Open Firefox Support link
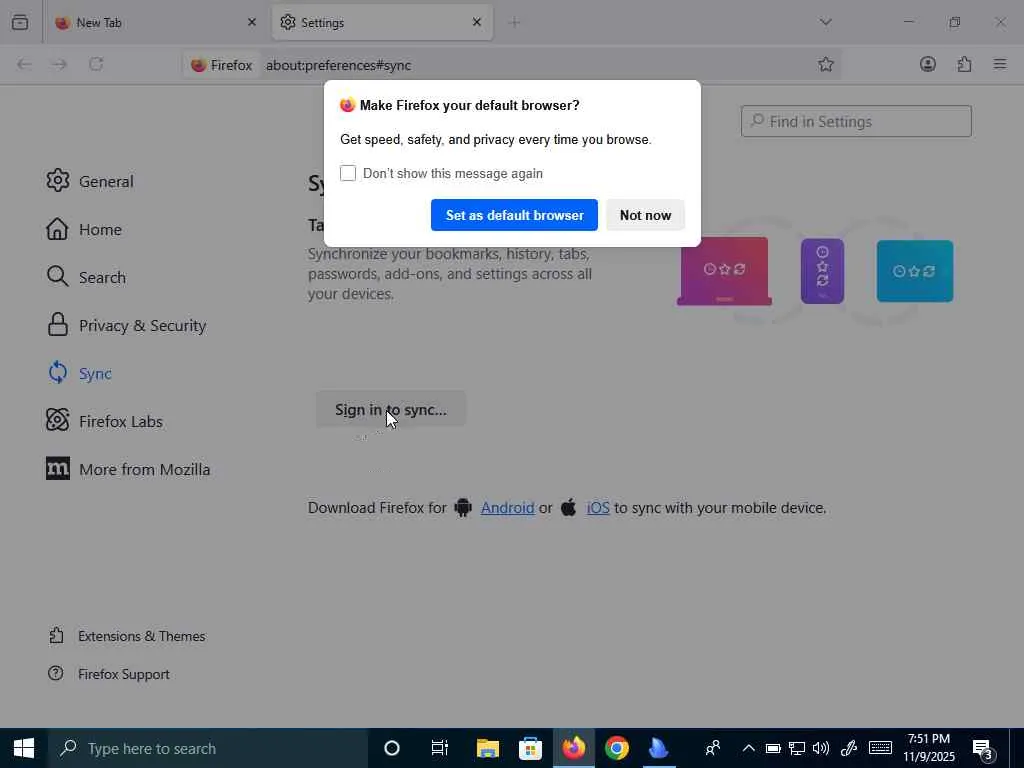The height and width of the screenshot is (768, 1024). point(109,673)
